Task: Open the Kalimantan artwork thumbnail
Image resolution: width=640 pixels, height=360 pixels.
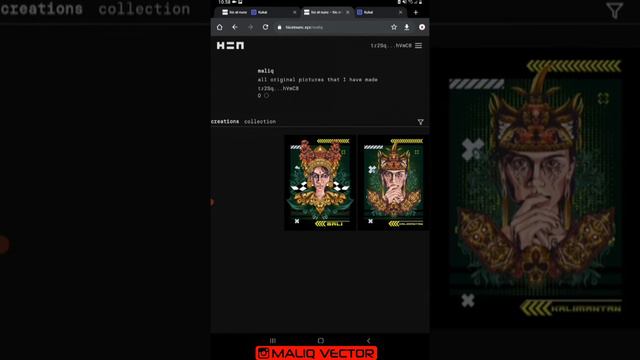Action: click(393, 183)
